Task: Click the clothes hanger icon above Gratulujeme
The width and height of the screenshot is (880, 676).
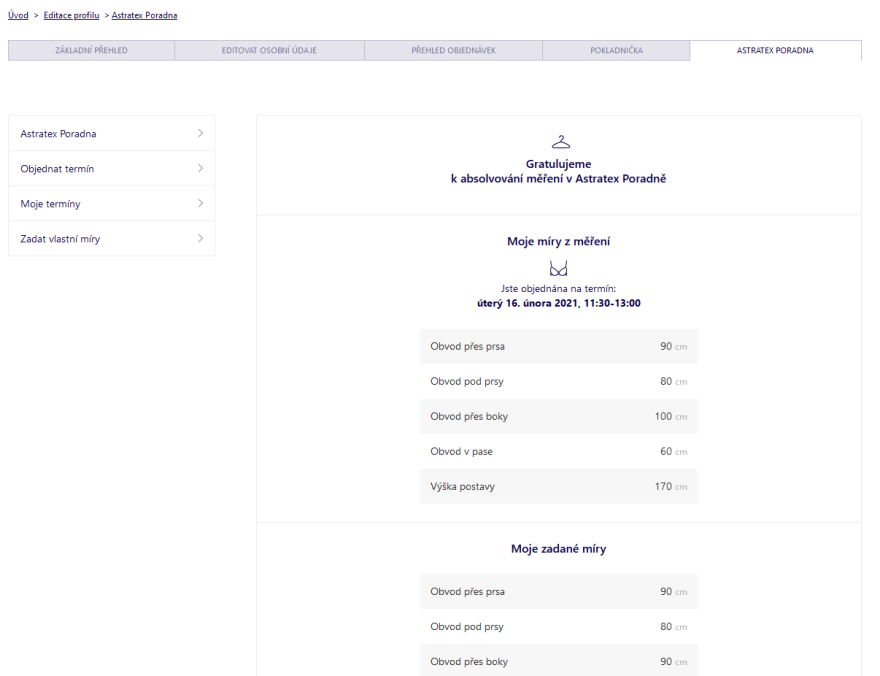Action: tap(560, 142)
